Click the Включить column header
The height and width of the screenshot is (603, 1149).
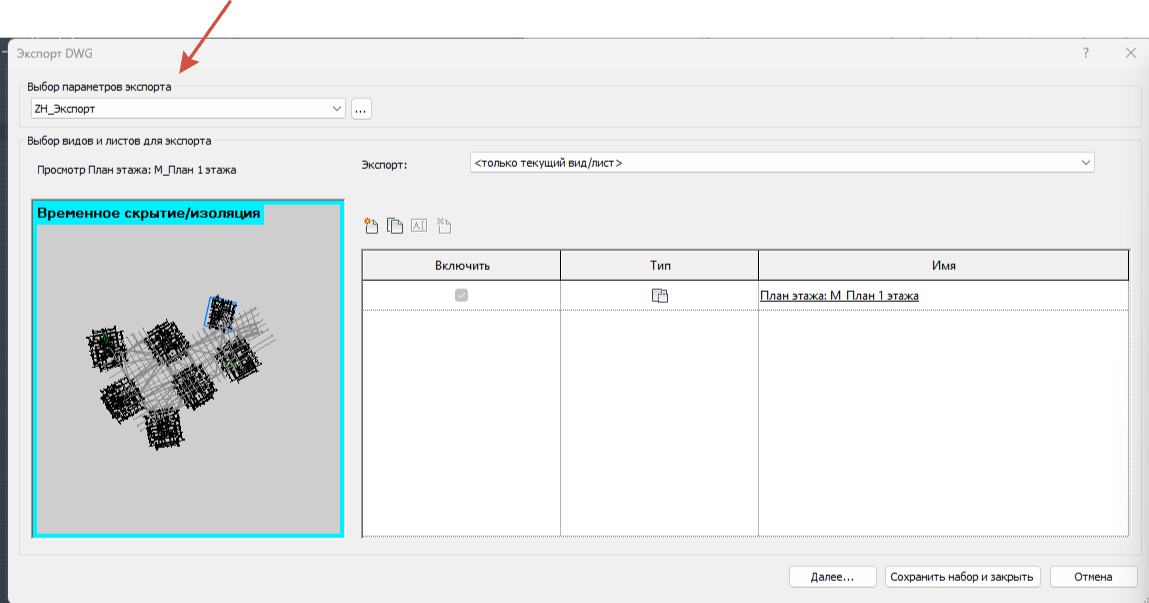(462, 265)
